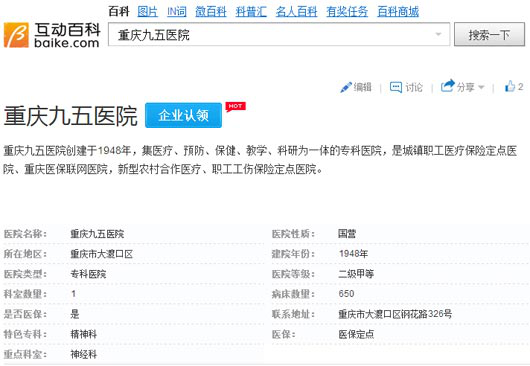The width and height of the screenshot is (530, 366).
Task: Open the 图片 tab
Action: [147, 12]
